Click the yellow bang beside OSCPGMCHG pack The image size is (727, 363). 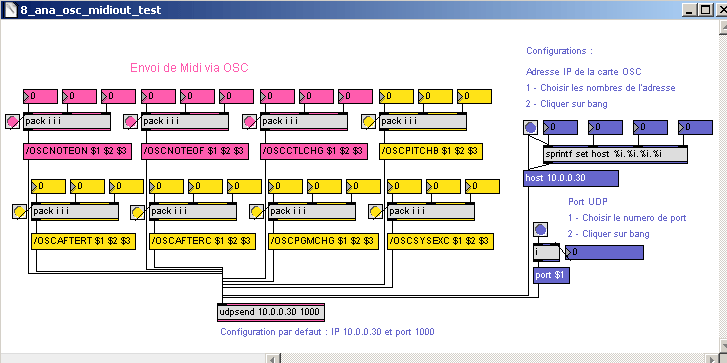tap(257, 212)
